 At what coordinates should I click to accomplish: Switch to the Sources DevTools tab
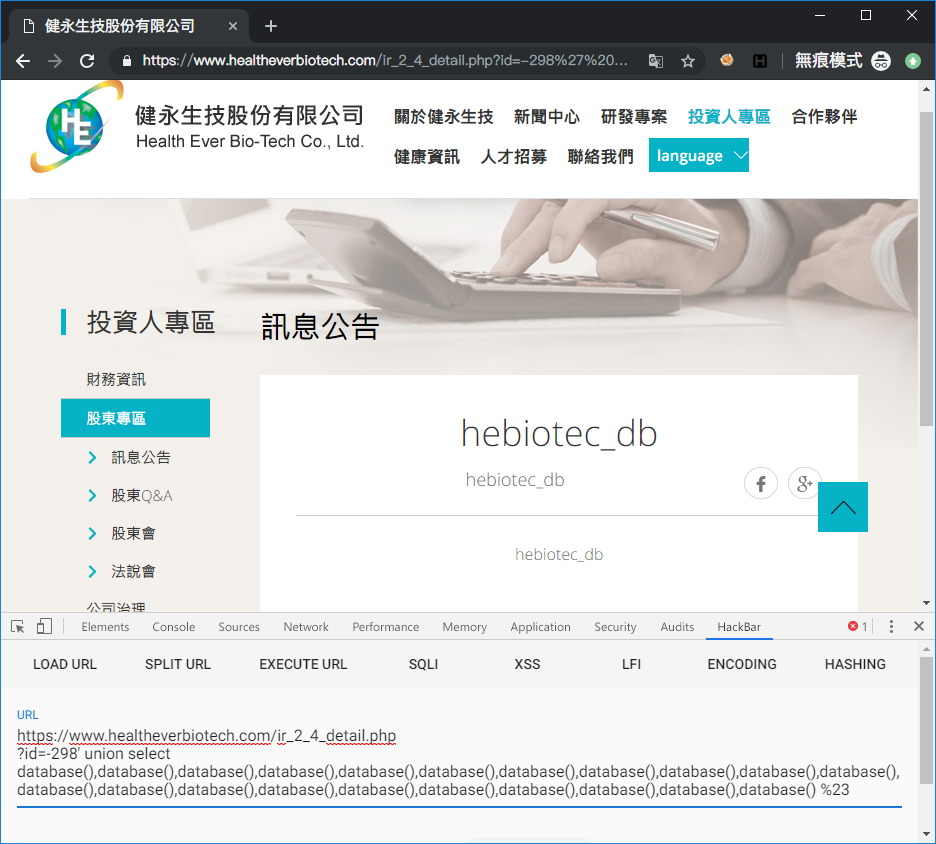(x=239, y=627)
